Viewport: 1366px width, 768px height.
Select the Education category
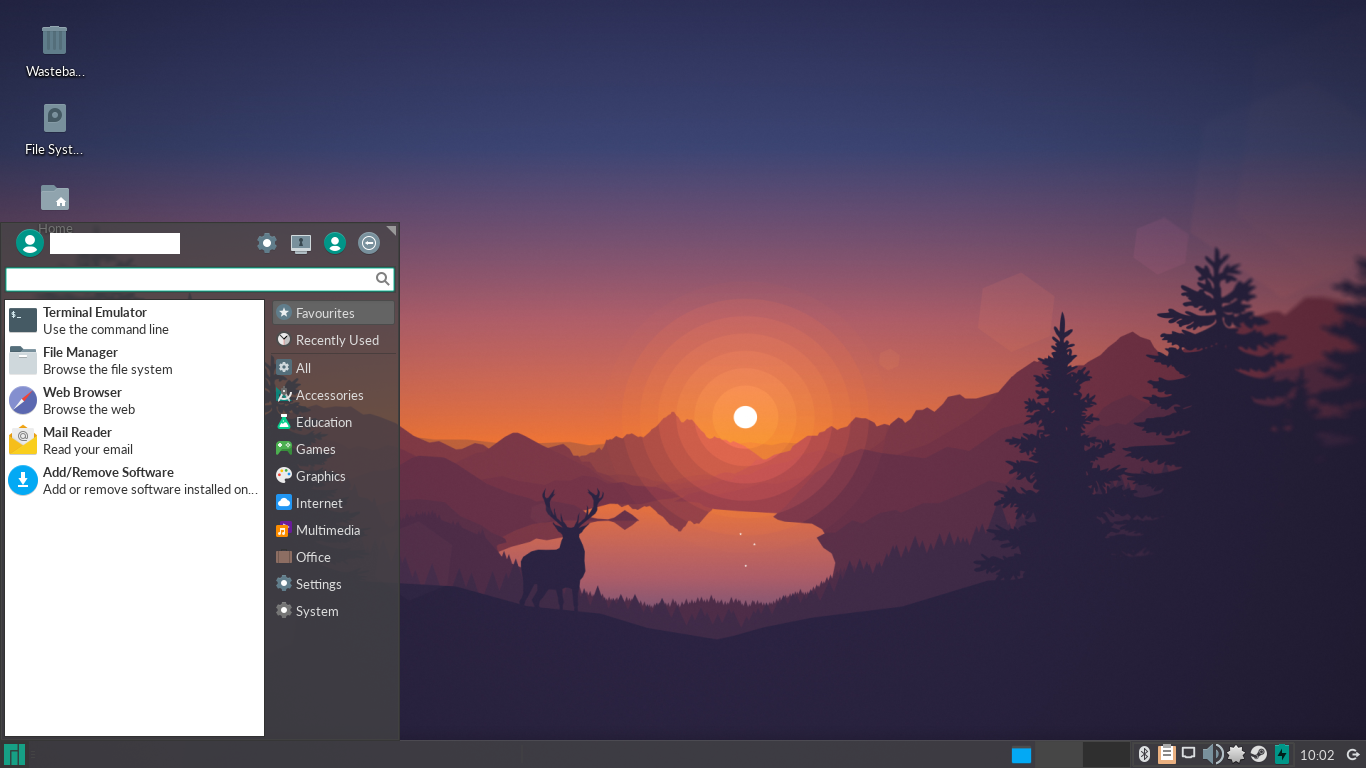pyautogui.click(x=334, y=422)
